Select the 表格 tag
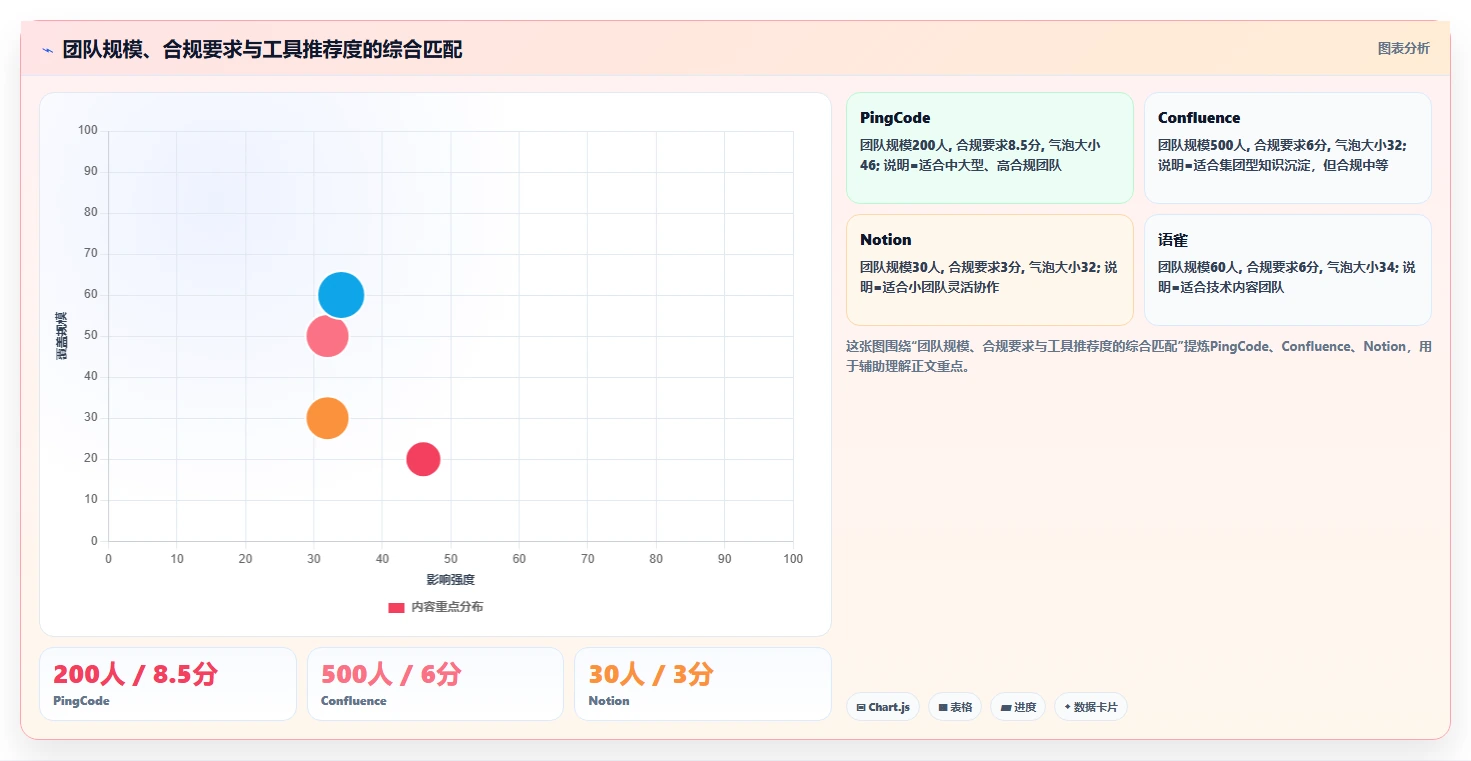Image resolution: width=1471 pixels, height=761 pixels. (955, 707)
